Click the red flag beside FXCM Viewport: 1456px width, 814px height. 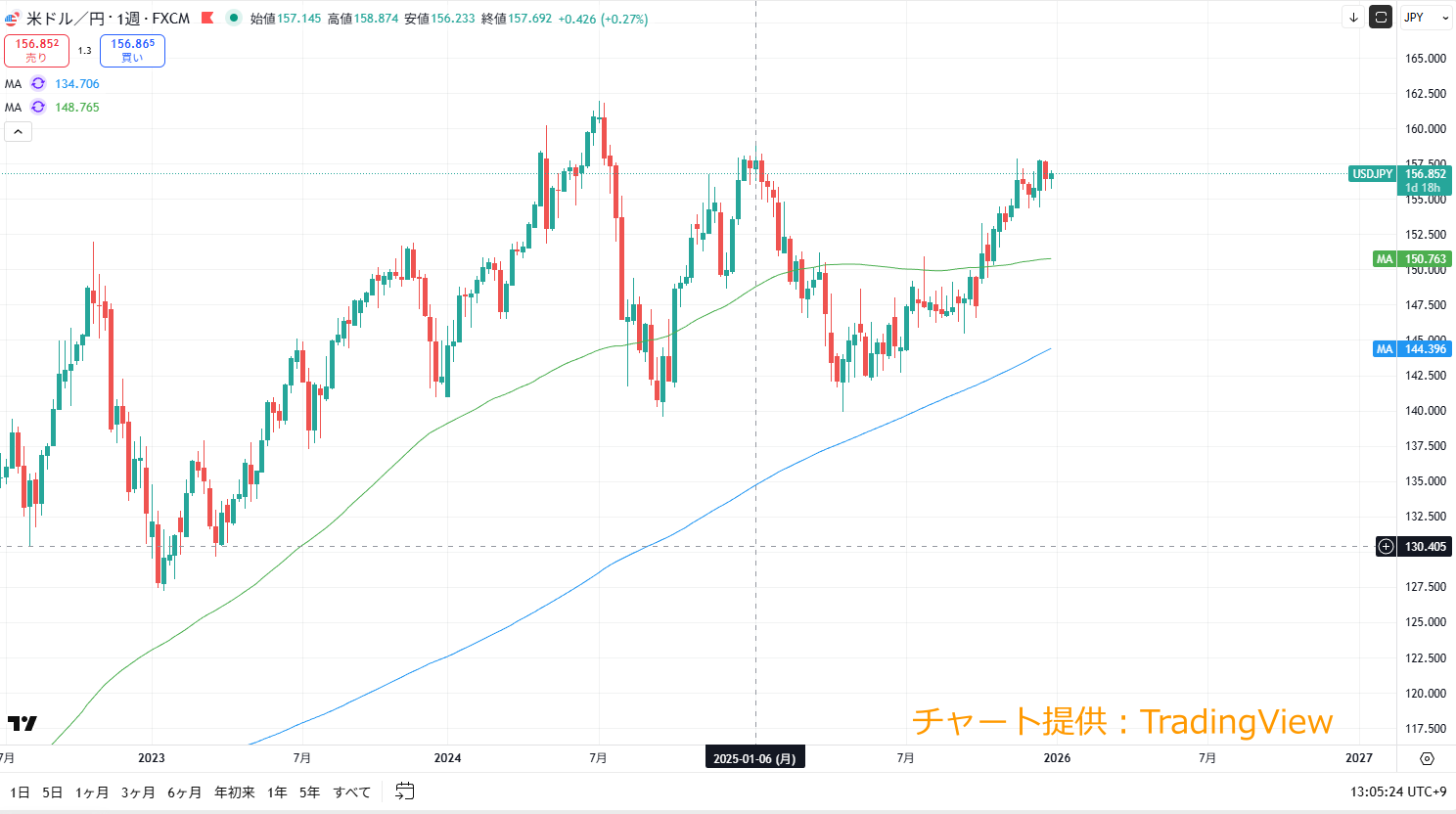[x=207, y=18]
